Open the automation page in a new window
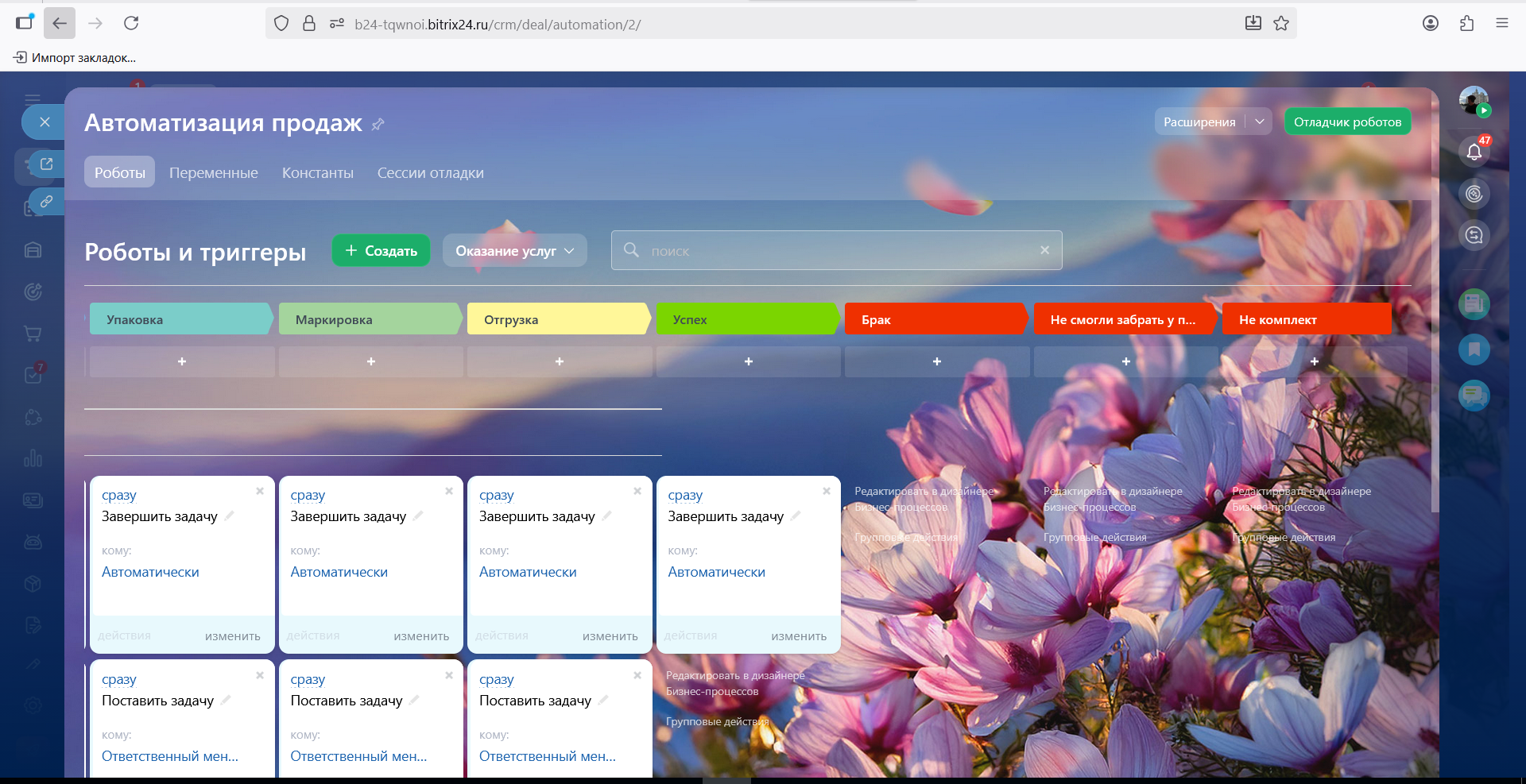This screenshot has height=784, width=1526. (46, 164)
